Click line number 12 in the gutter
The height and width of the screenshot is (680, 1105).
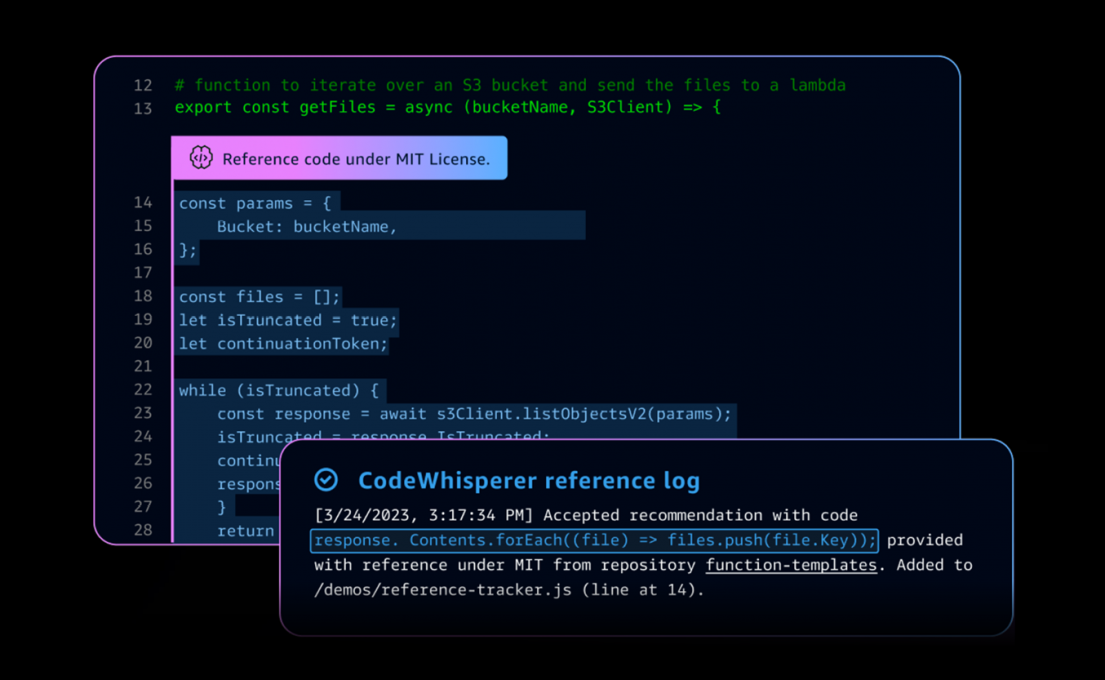pos(143,85)
